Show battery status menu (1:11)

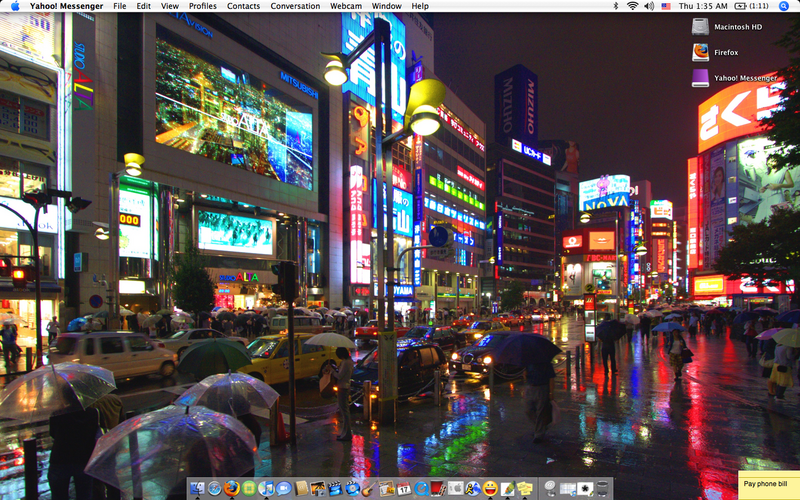(x=752, y=6)
